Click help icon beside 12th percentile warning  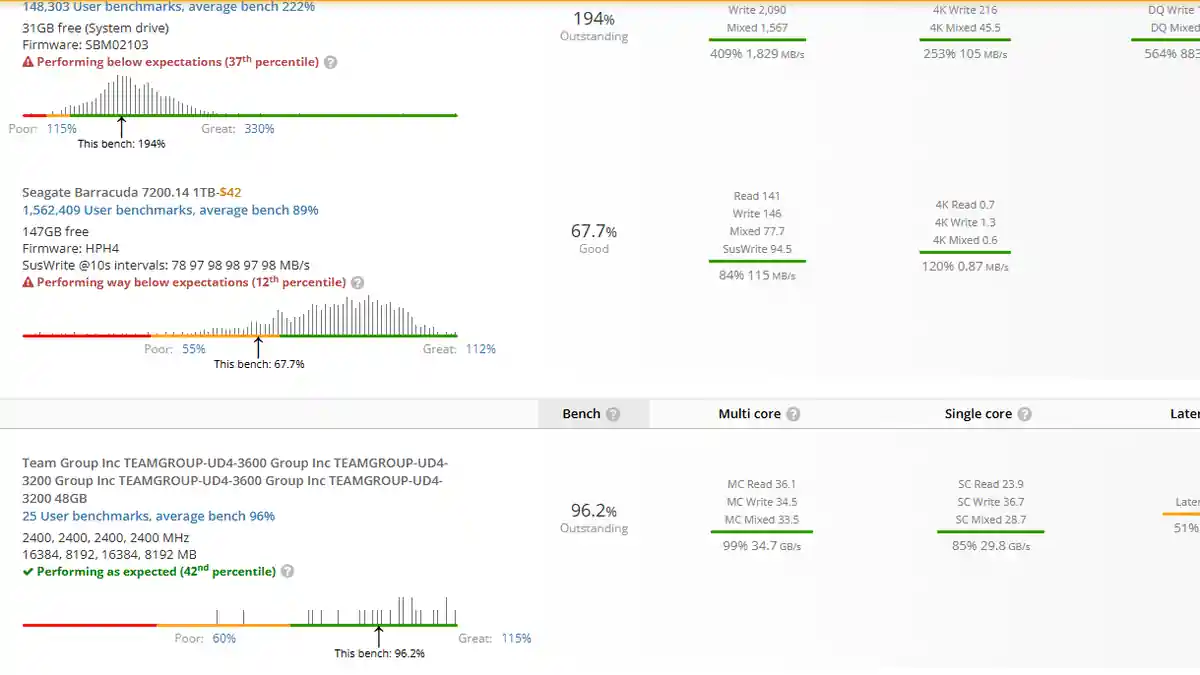(x=357, y=283)
